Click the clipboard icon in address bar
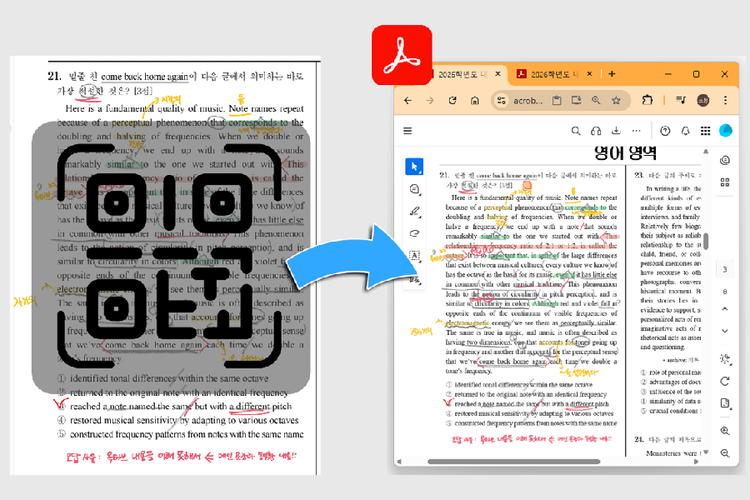 tap(556, 100)
